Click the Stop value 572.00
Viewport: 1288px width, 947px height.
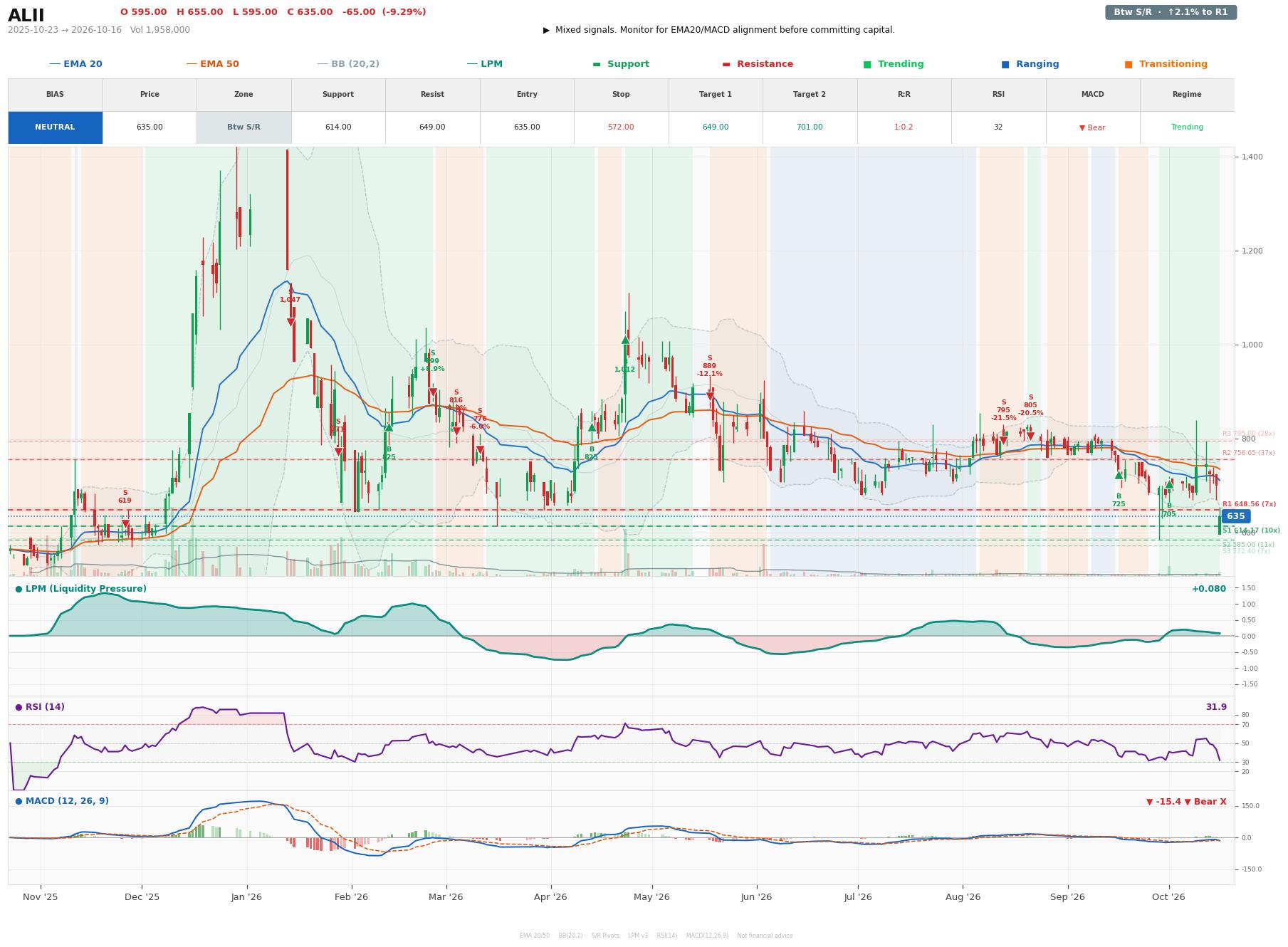pos(621,127)
